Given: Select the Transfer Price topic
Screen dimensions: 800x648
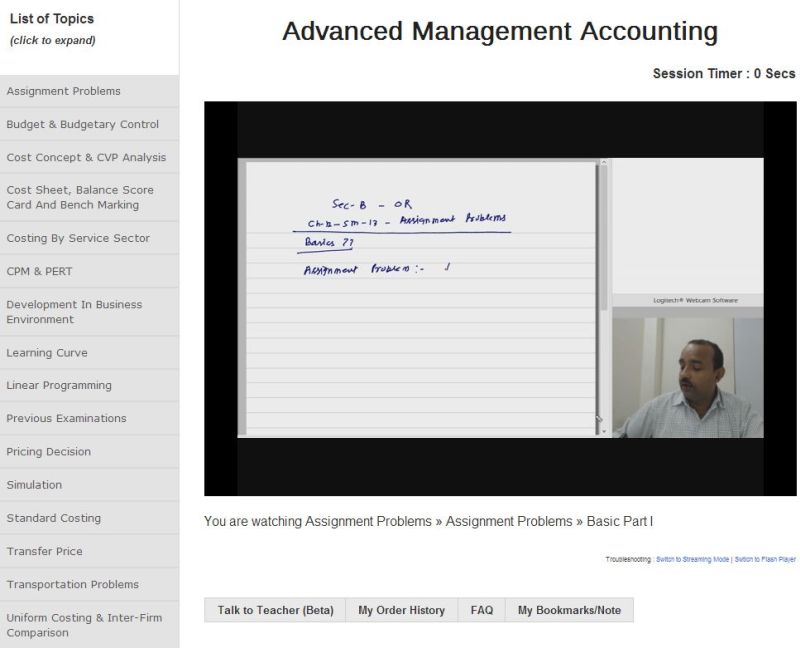Looking at the screenshot, I should coord(44,551).
